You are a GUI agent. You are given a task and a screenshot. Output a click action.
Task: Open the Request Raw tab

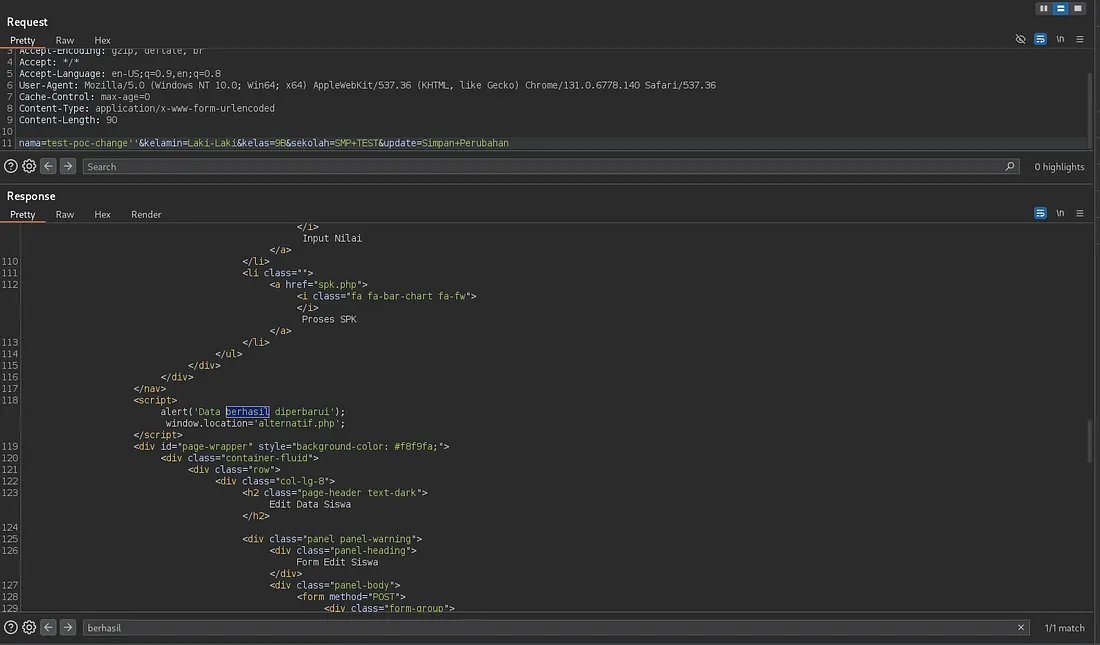(65, 41)
